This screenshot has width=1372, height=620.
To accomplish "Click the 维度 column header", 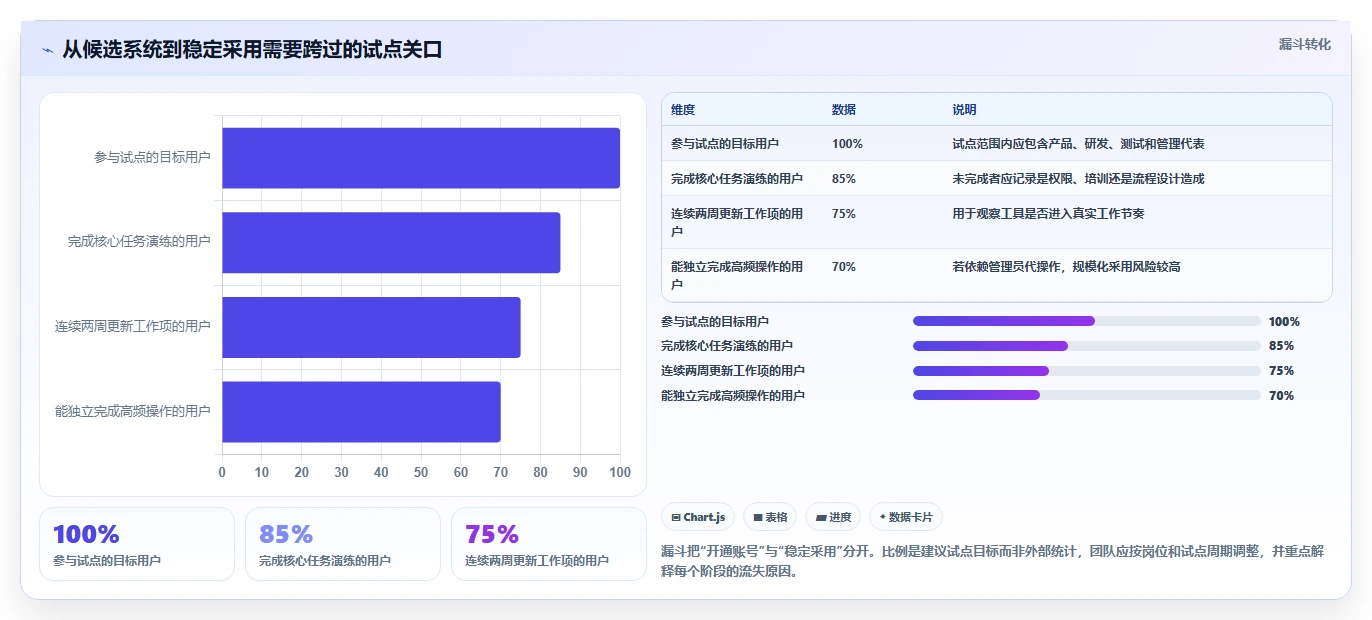I will [683, 110].
